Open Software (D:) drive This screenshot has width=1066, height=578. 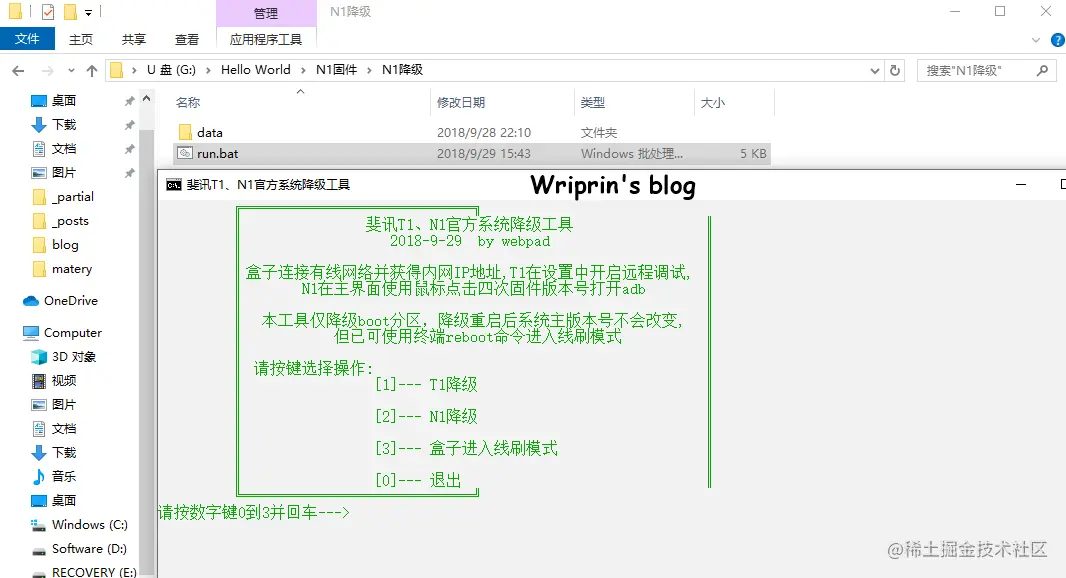[x=88, y=549]
